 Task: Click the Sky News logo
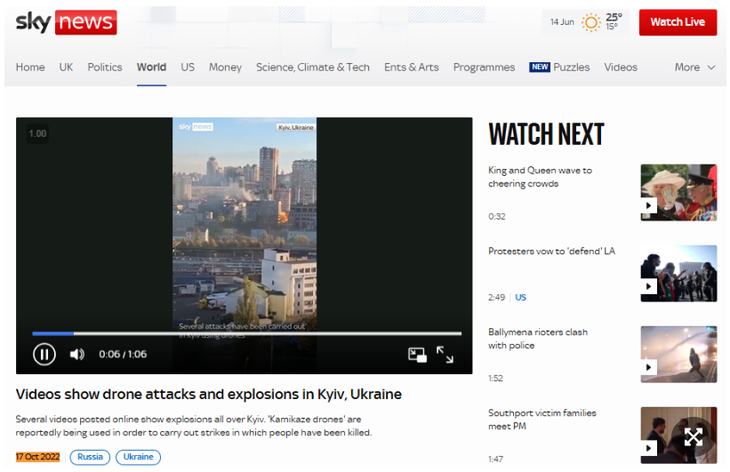[66, 21]
